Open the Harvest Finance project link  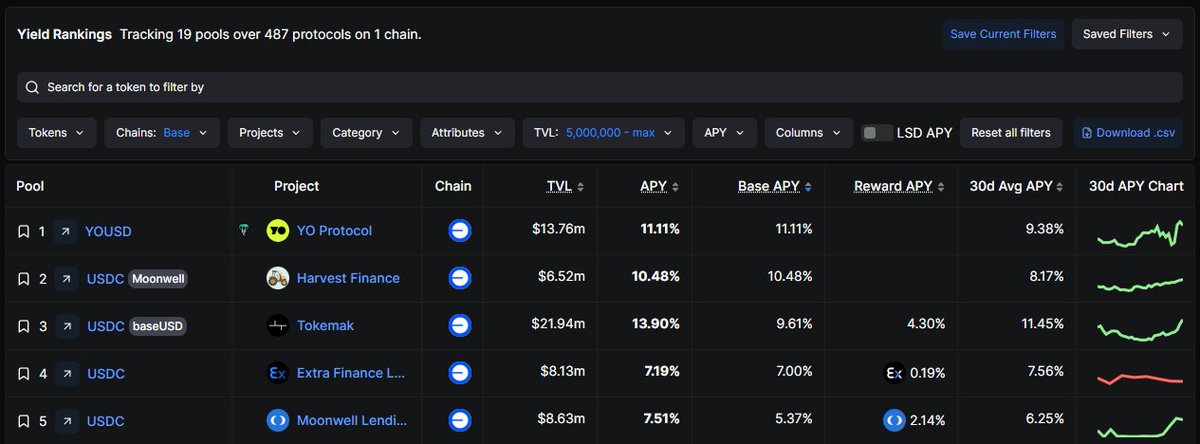click(348, 278)
